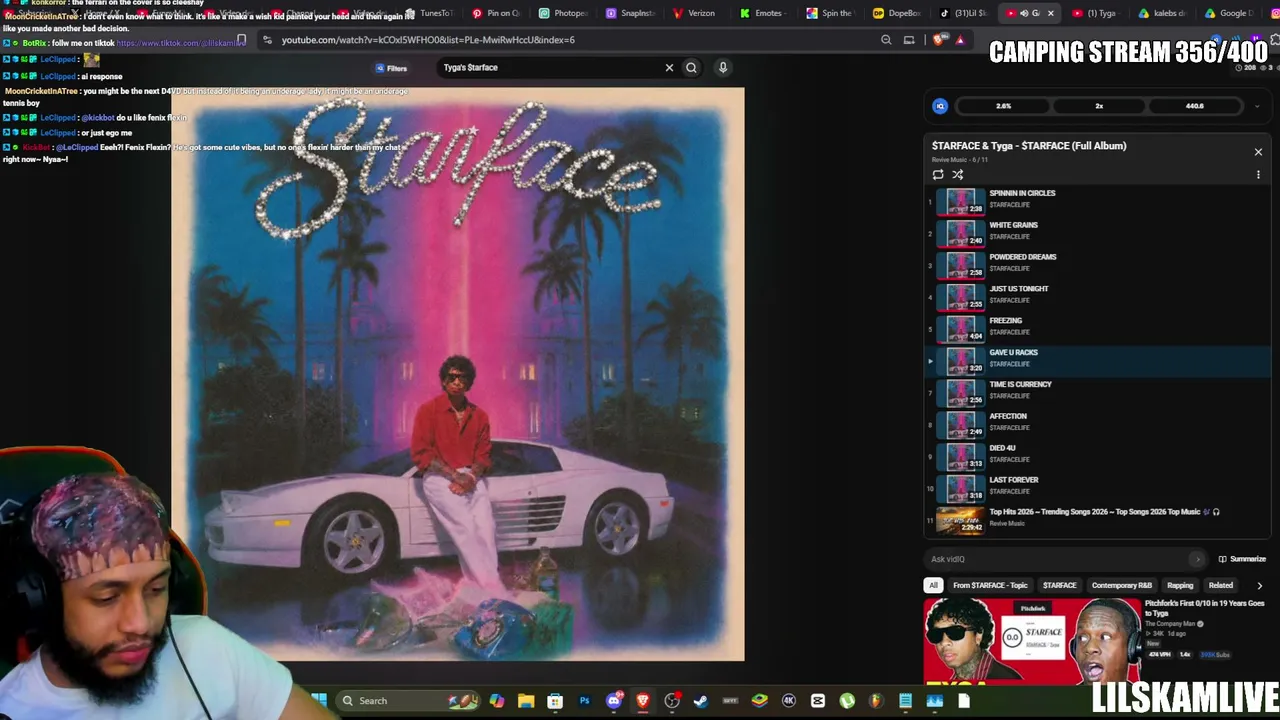Open the search Filters button
The height and width of the screenshot is (720, 1280).
391,68
